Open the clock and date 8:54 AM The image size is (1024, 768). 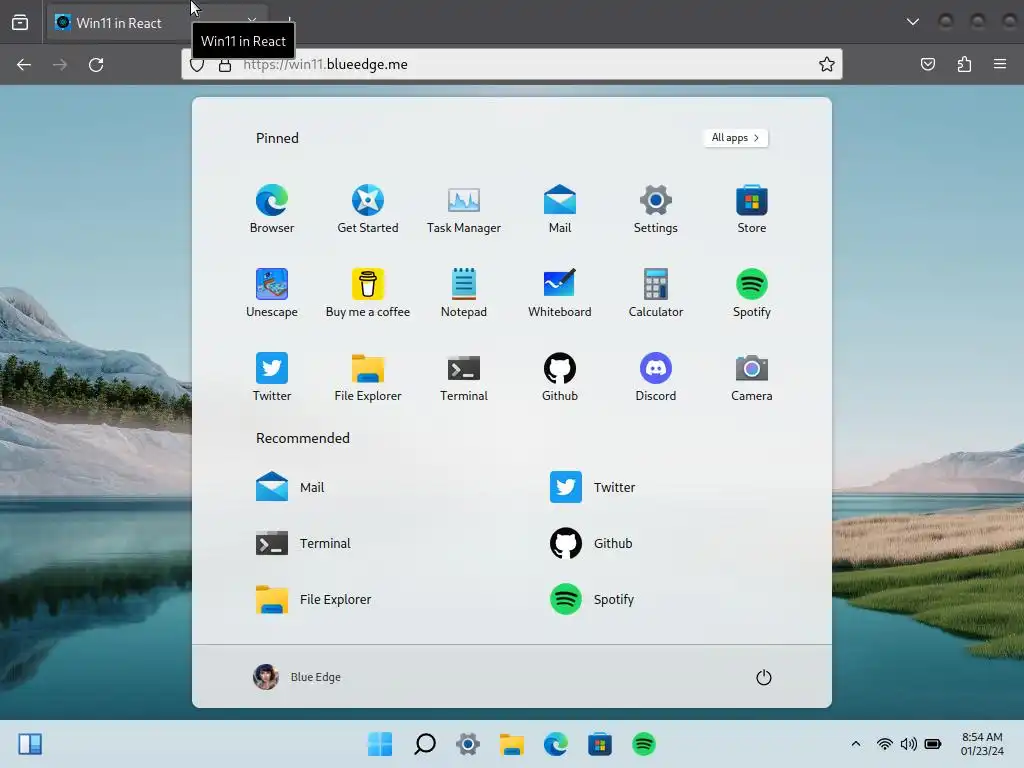(x=982, y=744)
